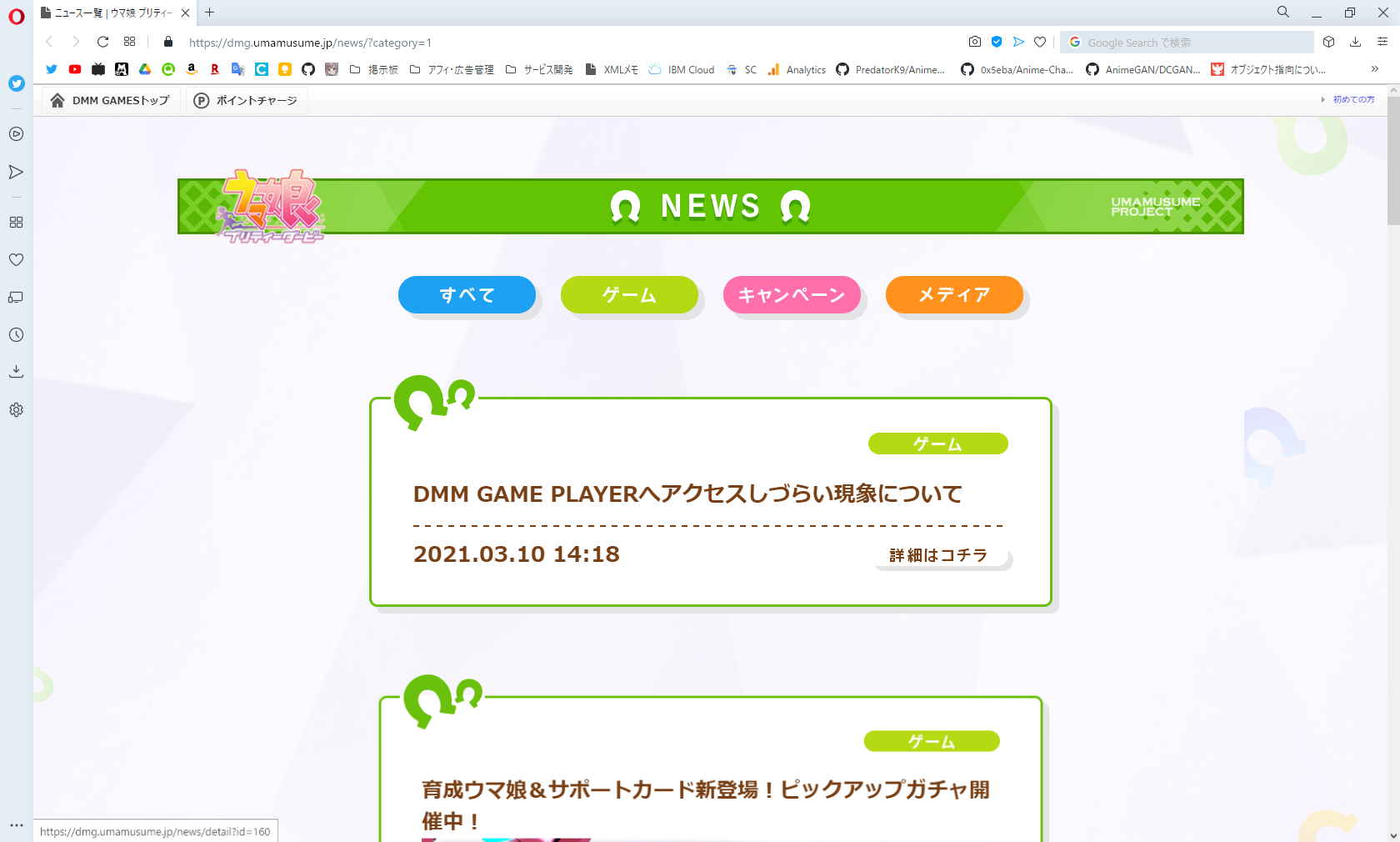This screenshot has height=842, width=1400.
Task: Open the Opera main menu logo
Action: pyautogui.click(x=16, y=17)
